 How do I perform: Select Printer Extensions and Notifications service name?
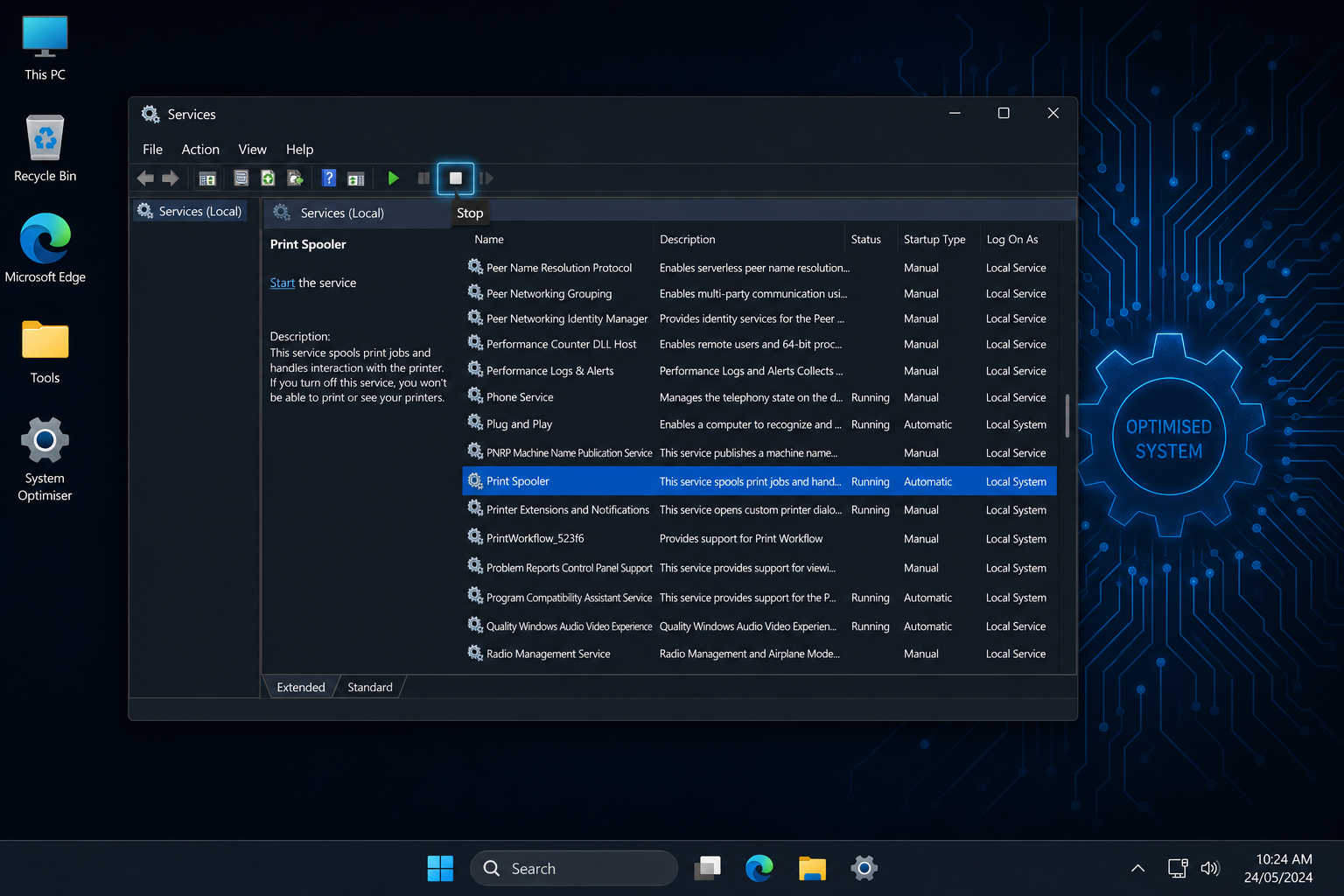(x=568, y=510)
